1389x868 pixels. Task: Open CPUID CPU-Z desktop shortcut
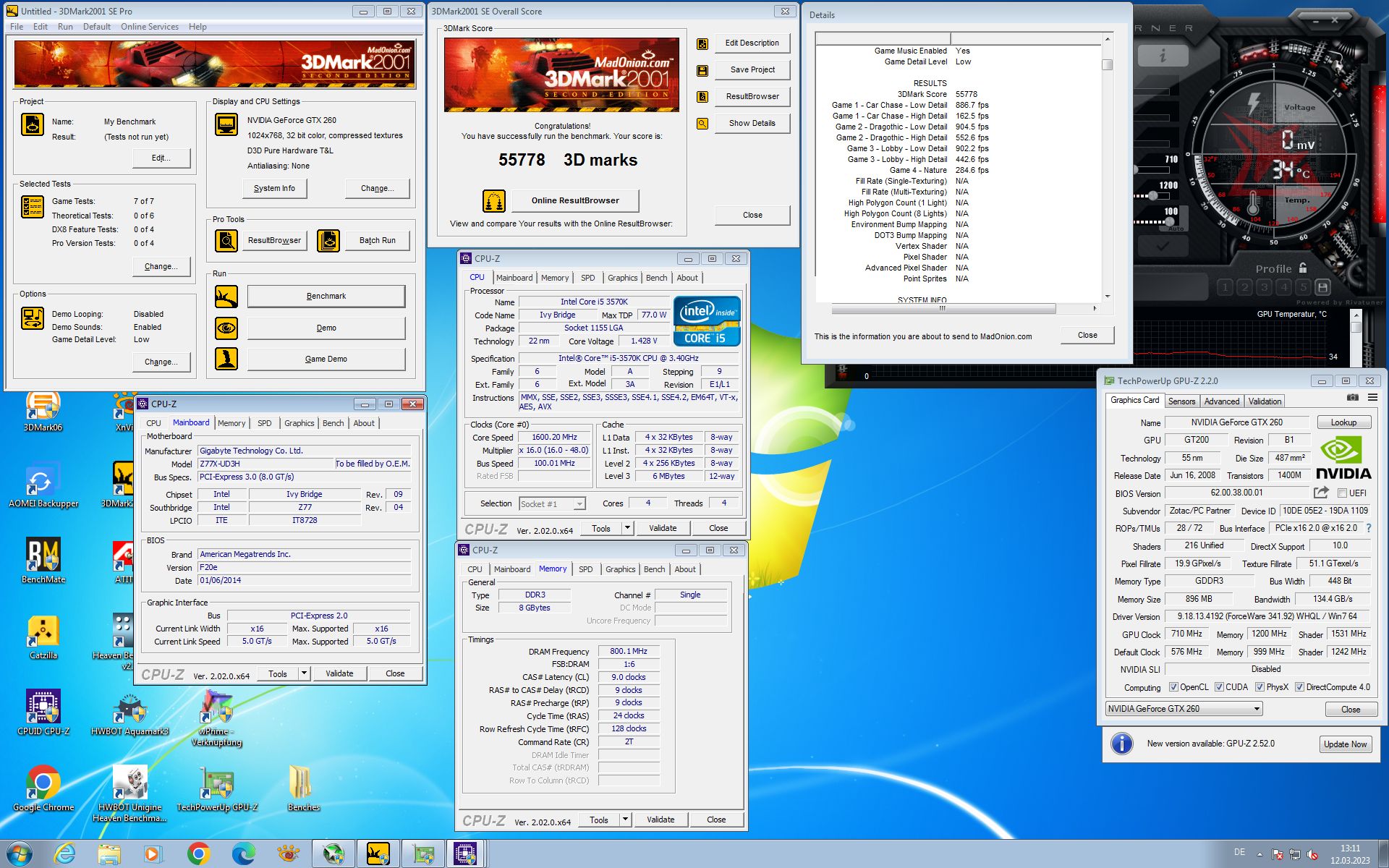43,713
